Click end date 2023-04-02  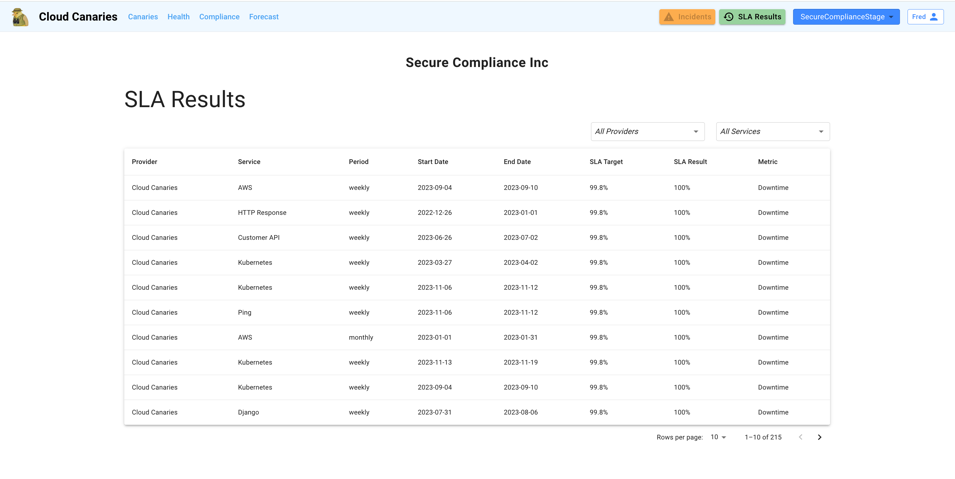point(521,263)
